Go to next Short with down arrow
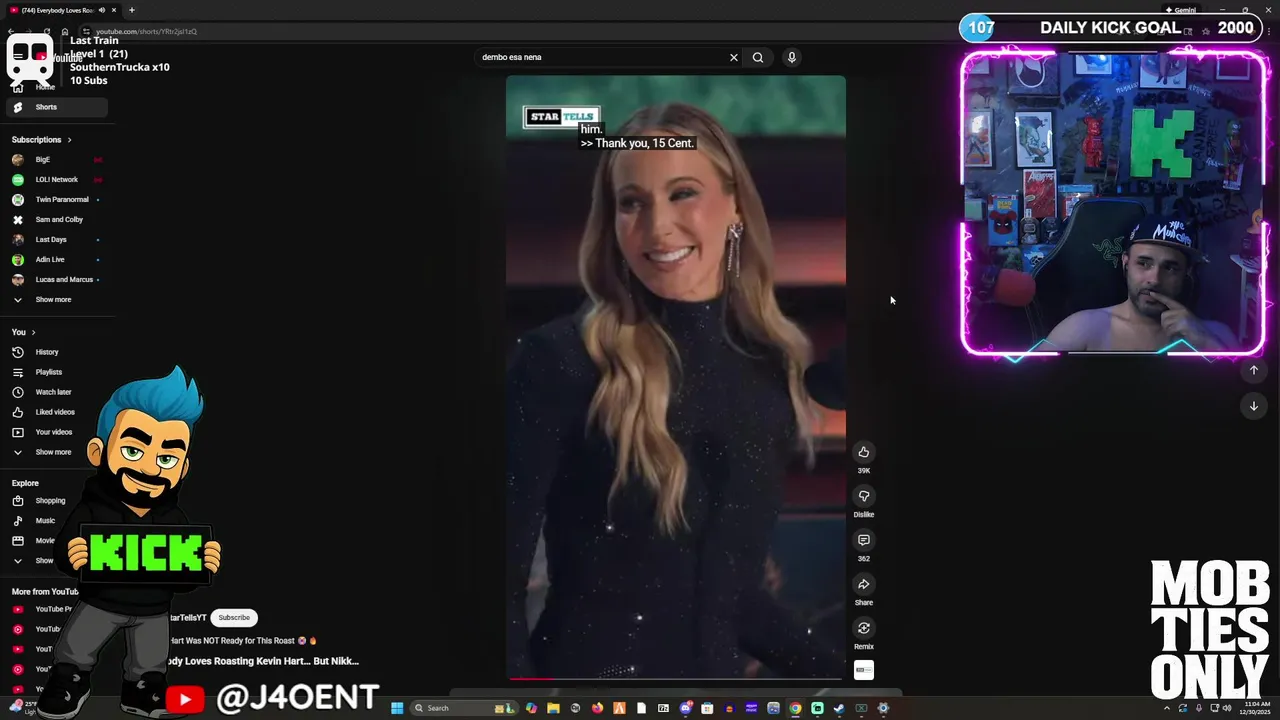The height and width of the screenshot is (720, 1280). [1253, 406]
